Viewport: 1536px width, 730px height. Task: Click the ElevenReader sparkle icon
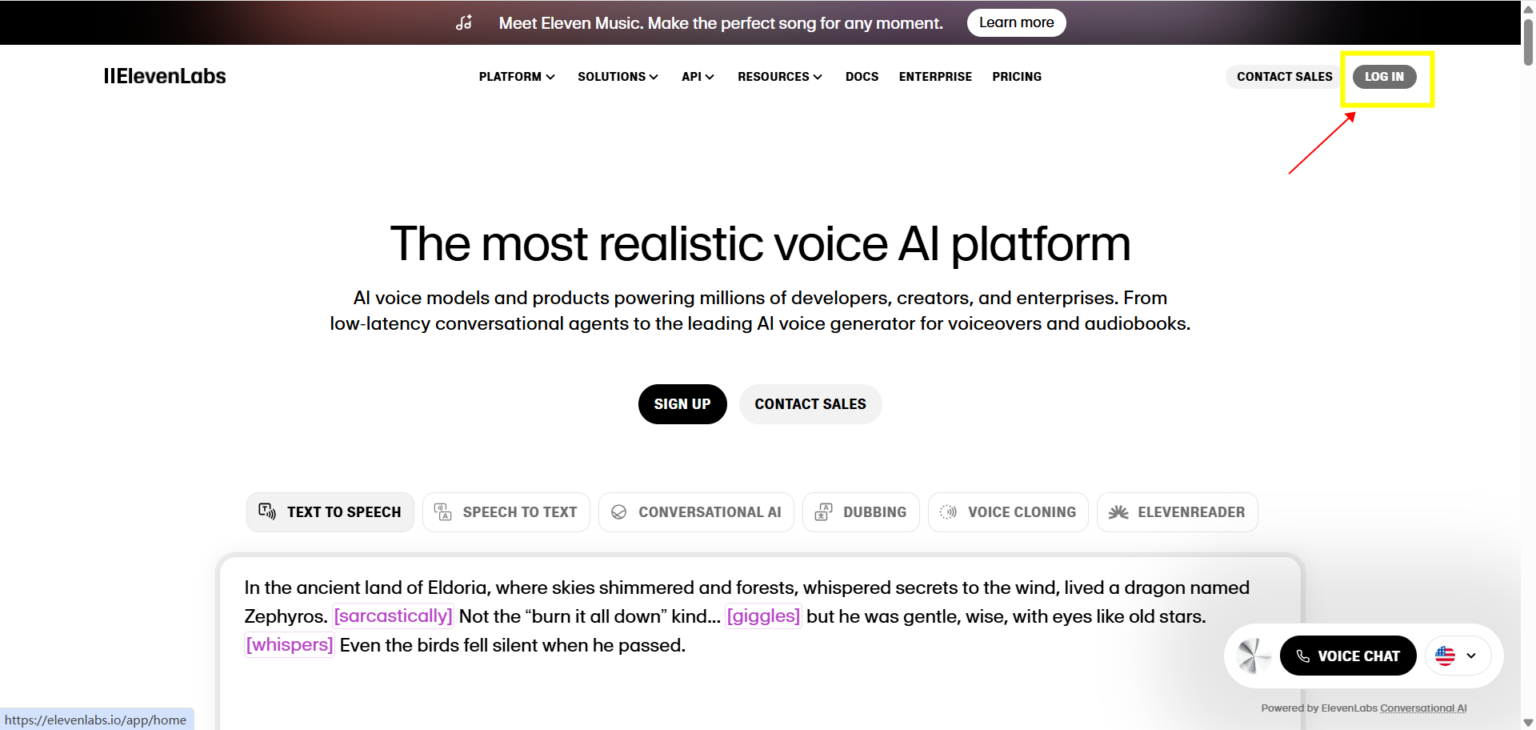point(1117,511)
